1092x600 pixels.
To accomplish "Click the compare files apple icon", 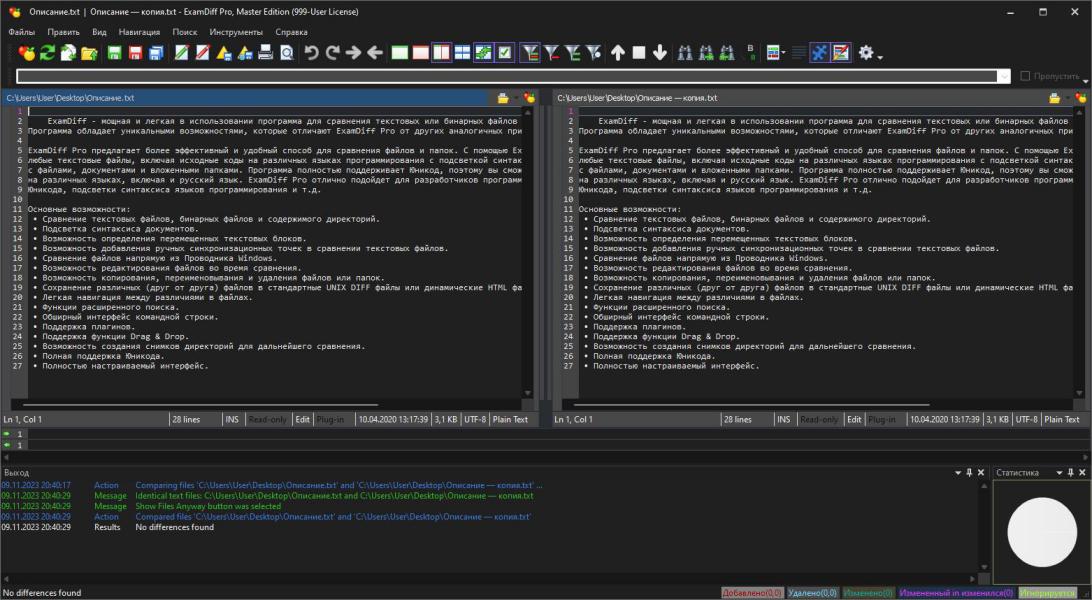I will click(x=26, y=53).
